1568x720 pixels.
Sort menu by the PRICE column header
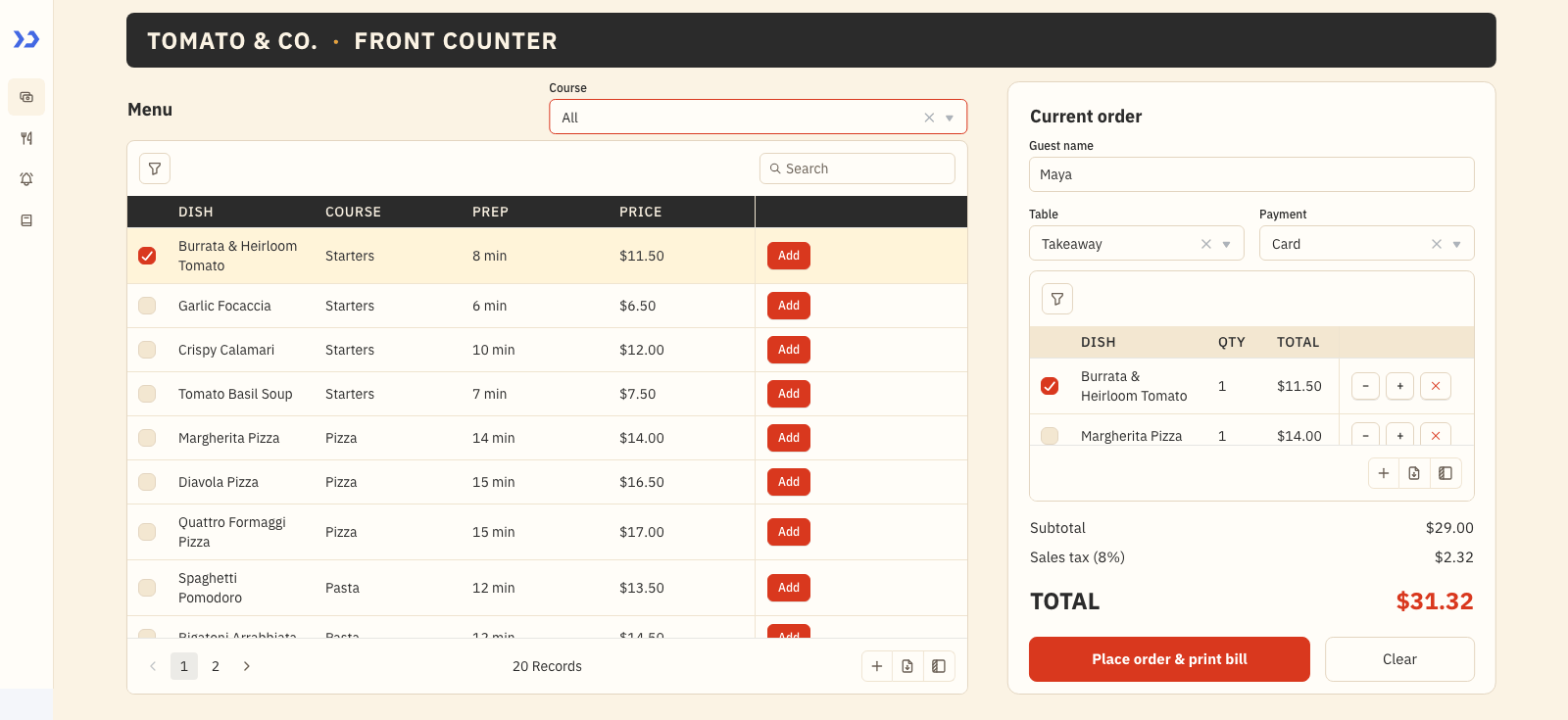pos(641,212)
